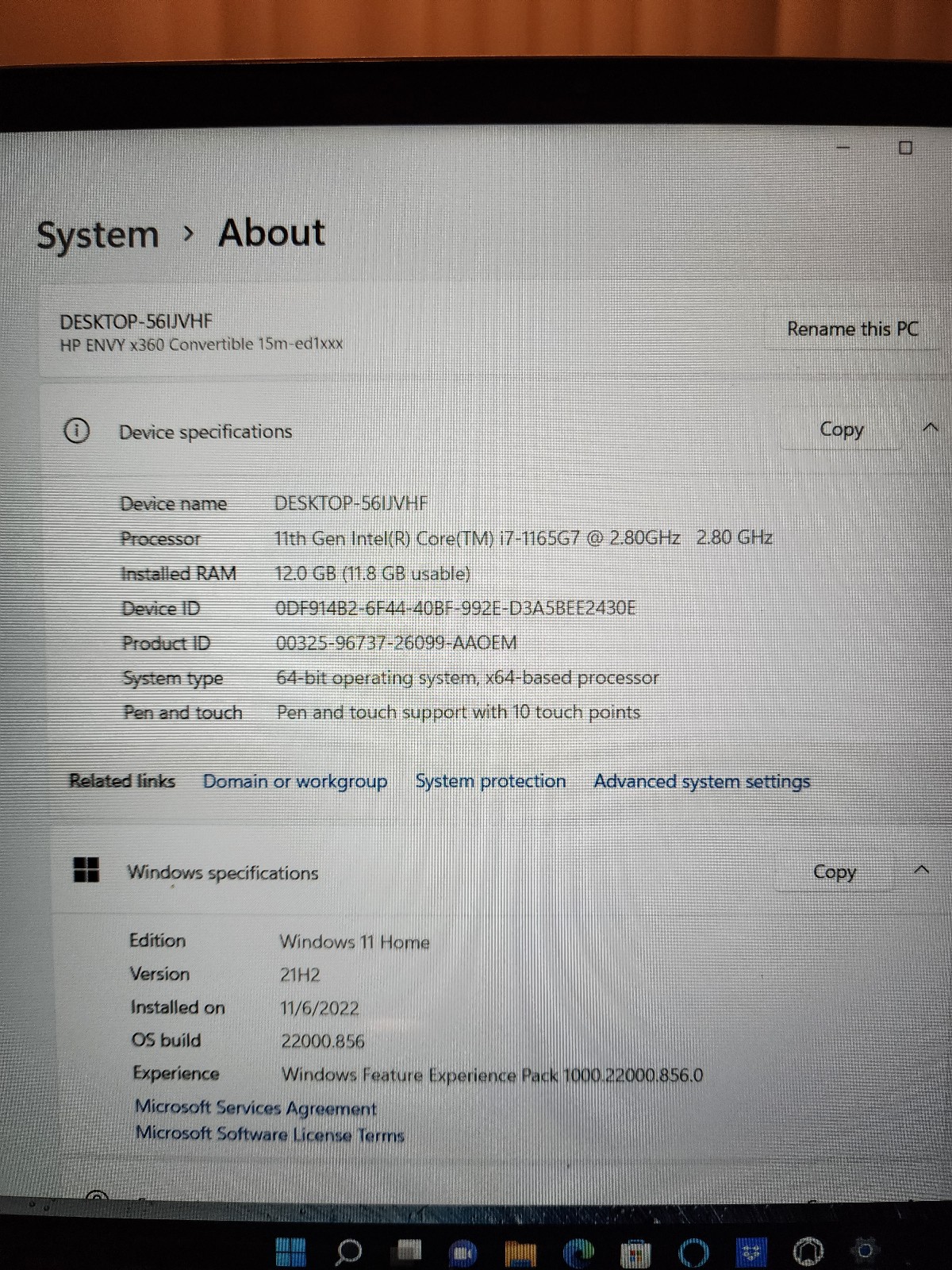
Task: Maximize the Settings window
Action: (905, 148)
